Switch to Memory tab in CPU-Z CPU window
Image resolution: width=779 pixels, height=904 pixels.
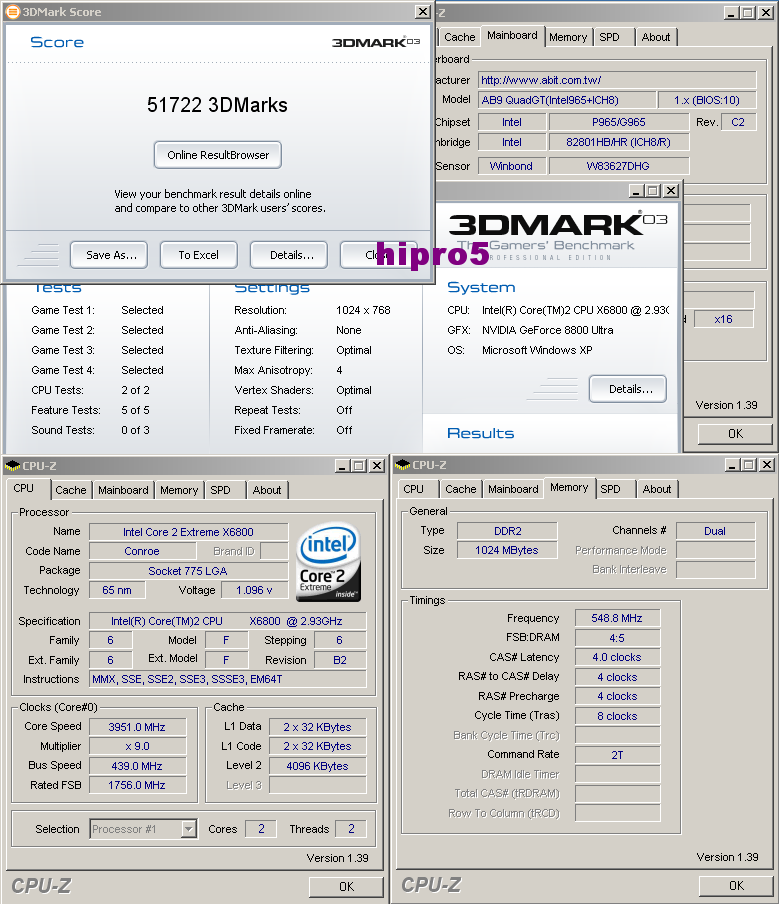tap(179, 490)
